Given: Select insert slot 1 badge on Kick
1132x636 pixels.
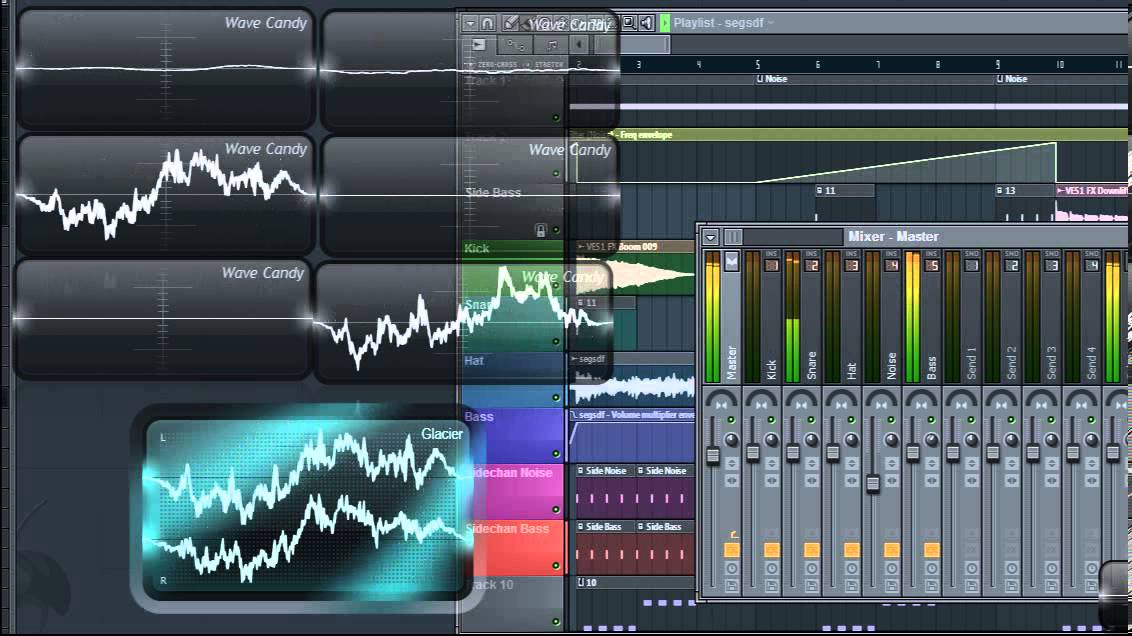Looking at the screenshot, I should 772,265.
